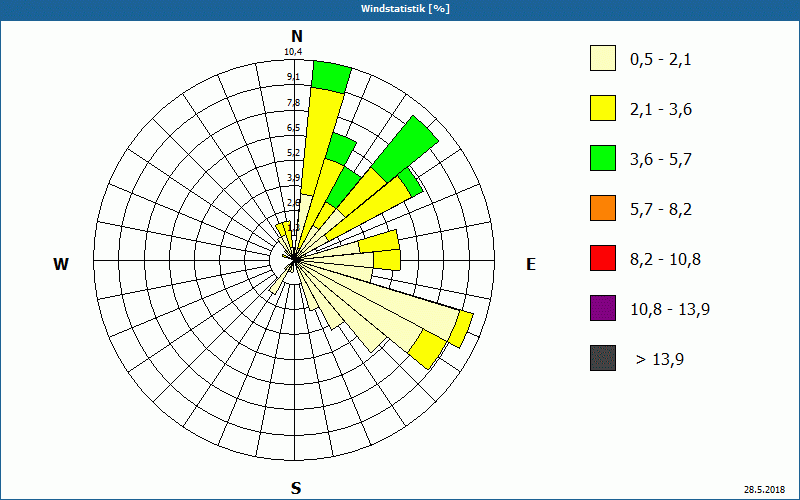Click the dark gray > 13,9 swatch
This screenshot has width=800, height=500.
coord(603,358)
